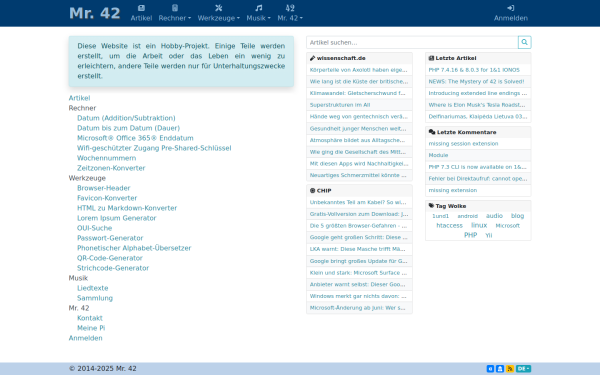Expand the Musik navbar dropdown
Screen dimensions: 600x375
coord(258,13)
